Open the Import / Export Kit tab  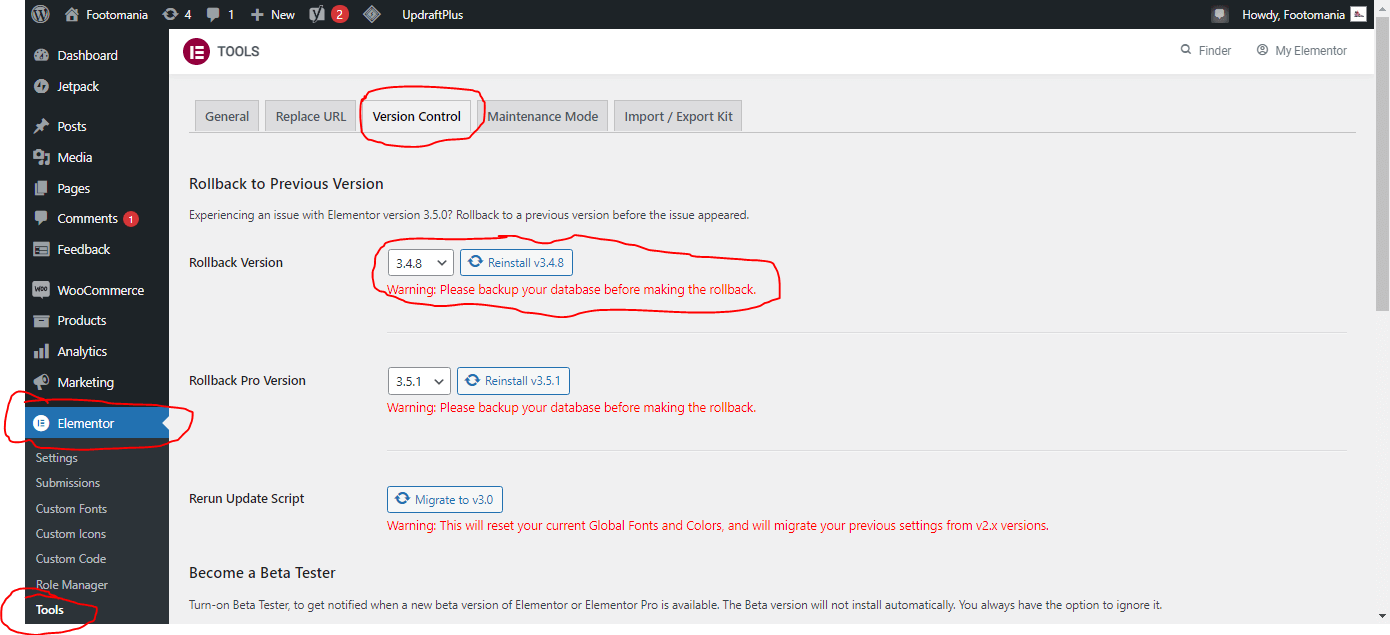pos(677,116)
